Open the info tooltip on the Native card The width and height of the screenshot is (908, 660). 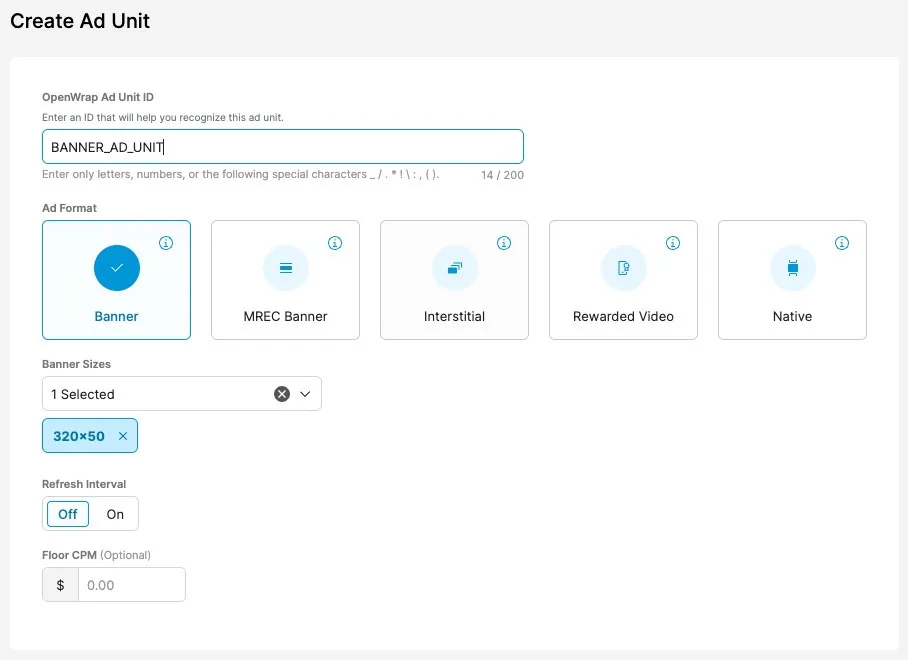click(842, 242)
